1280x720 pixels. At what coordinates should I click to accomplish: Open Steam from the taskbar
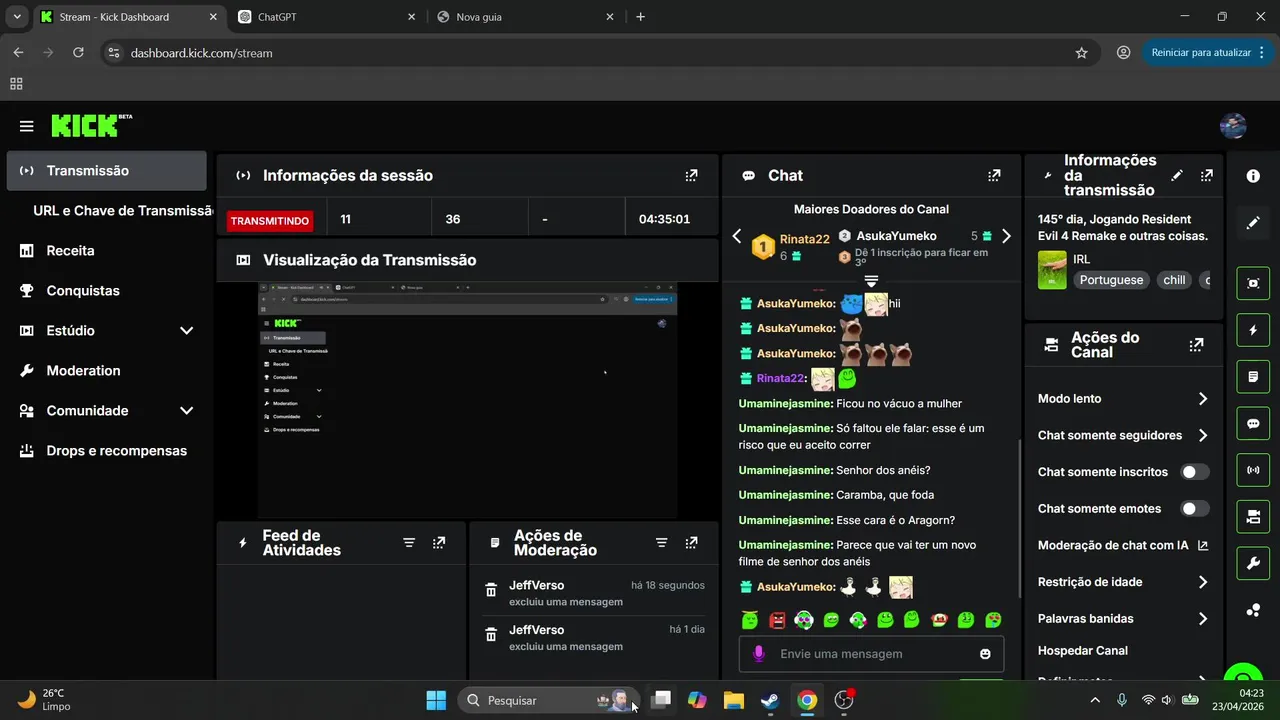[x=770, y=700]
